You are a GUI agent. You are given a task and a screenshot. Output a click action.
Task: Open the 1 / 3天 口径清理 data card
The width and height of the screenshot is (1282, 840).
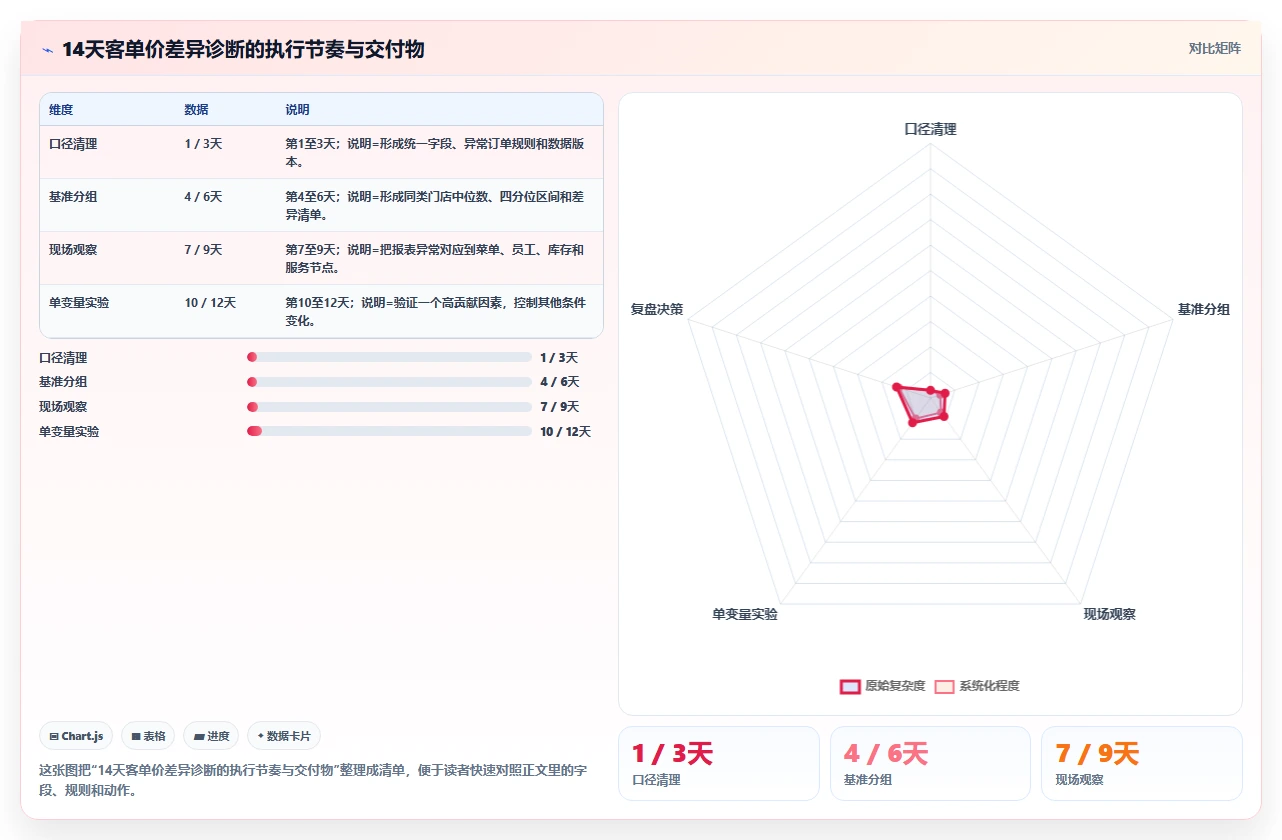[718, 763]
